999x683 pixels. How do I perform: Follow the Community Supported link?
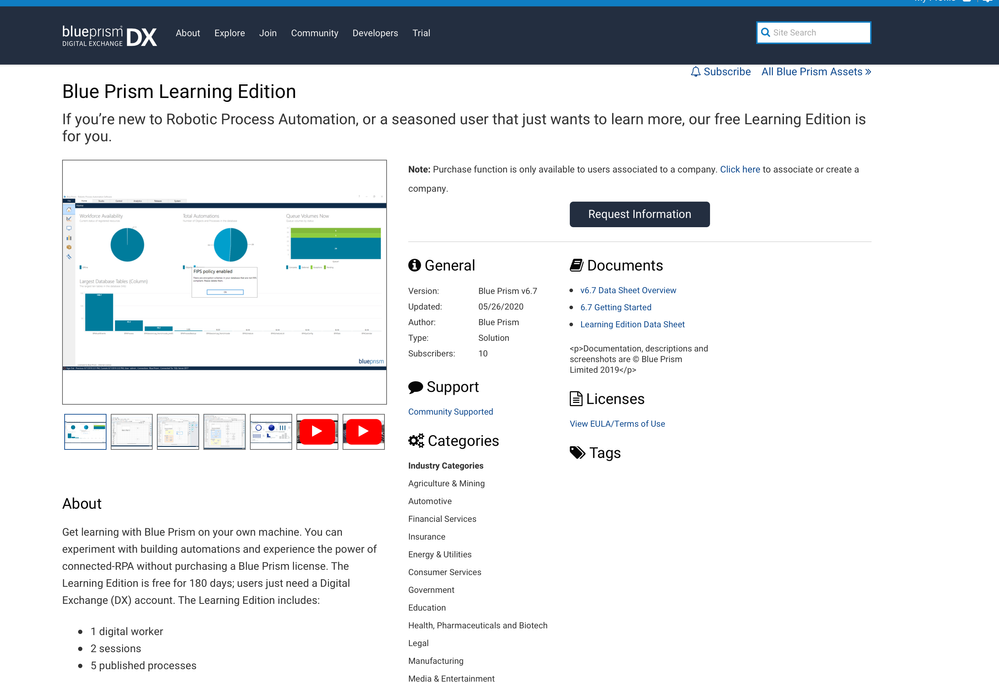tap(450, 412)
